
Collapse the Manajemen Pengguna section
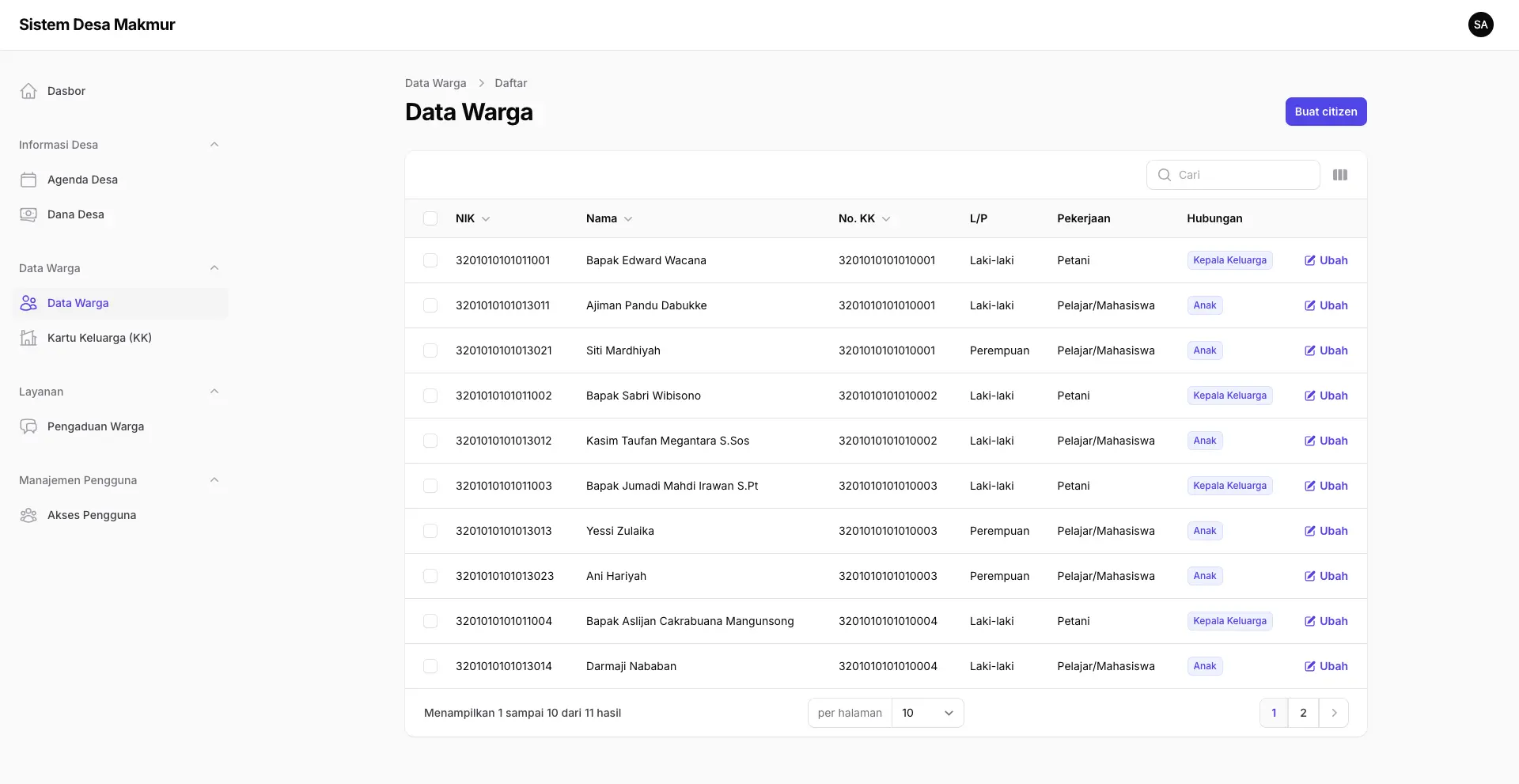coord(214,480)
